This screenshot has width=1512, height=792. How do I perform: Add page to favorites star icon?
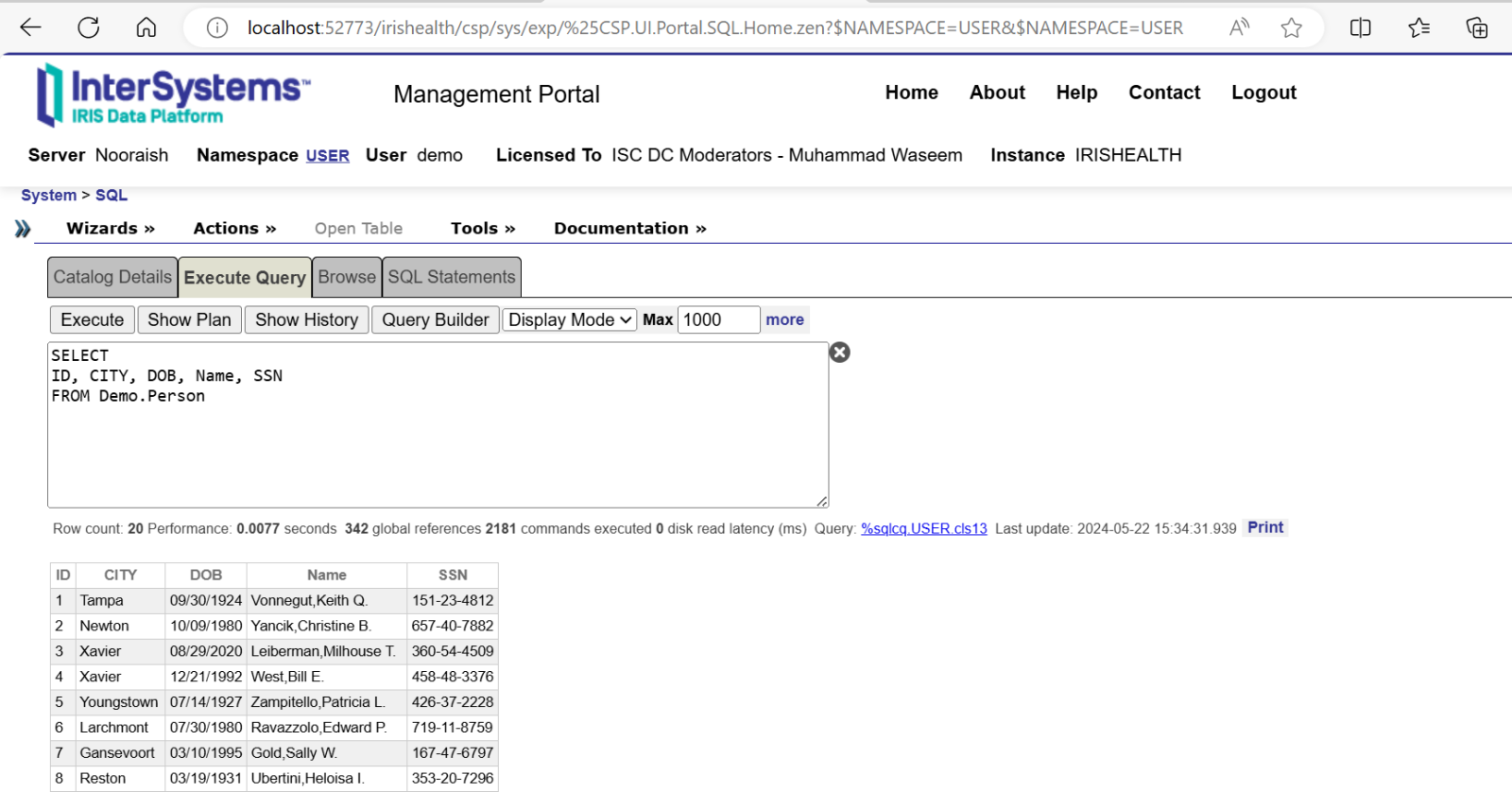(x=1291, y=27)
